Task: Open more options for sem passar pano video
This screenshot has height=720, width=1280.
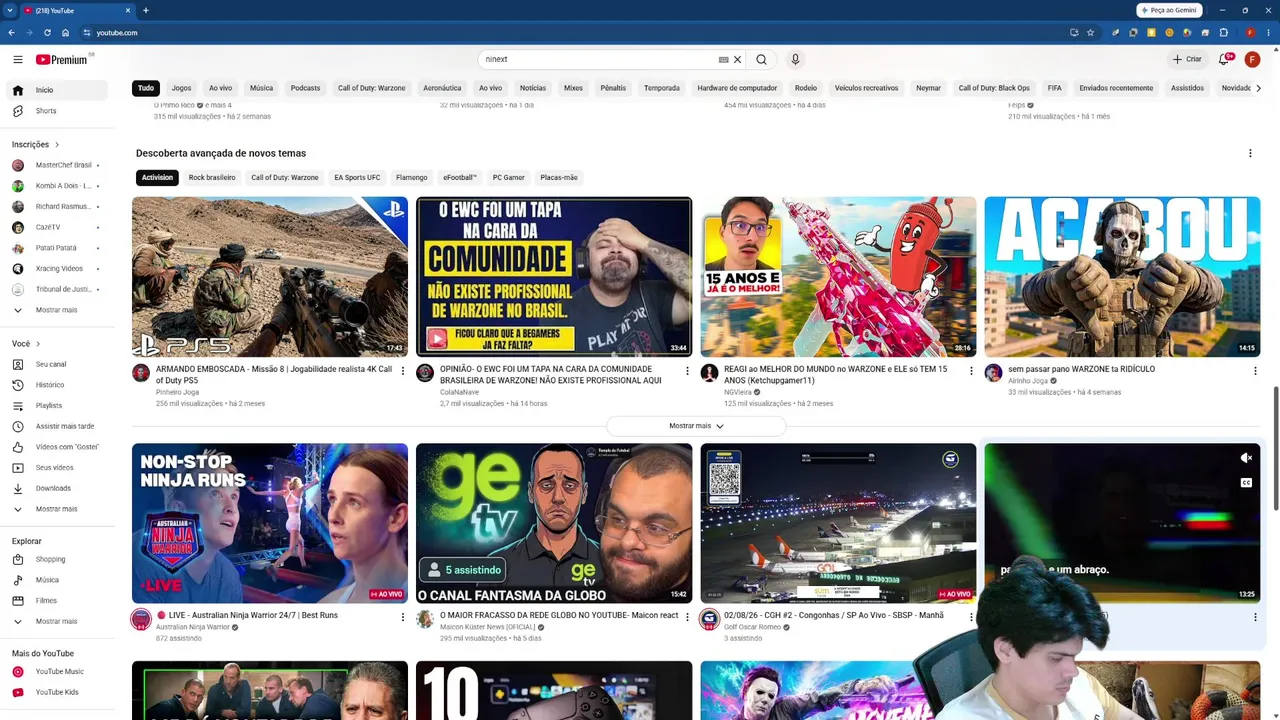Action: tap(1255, 371)
